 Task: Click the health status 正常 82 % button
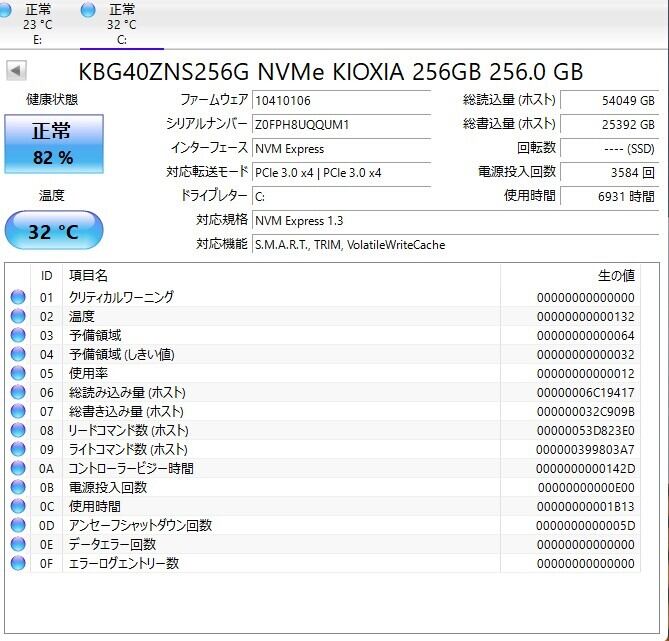[53, 142]
